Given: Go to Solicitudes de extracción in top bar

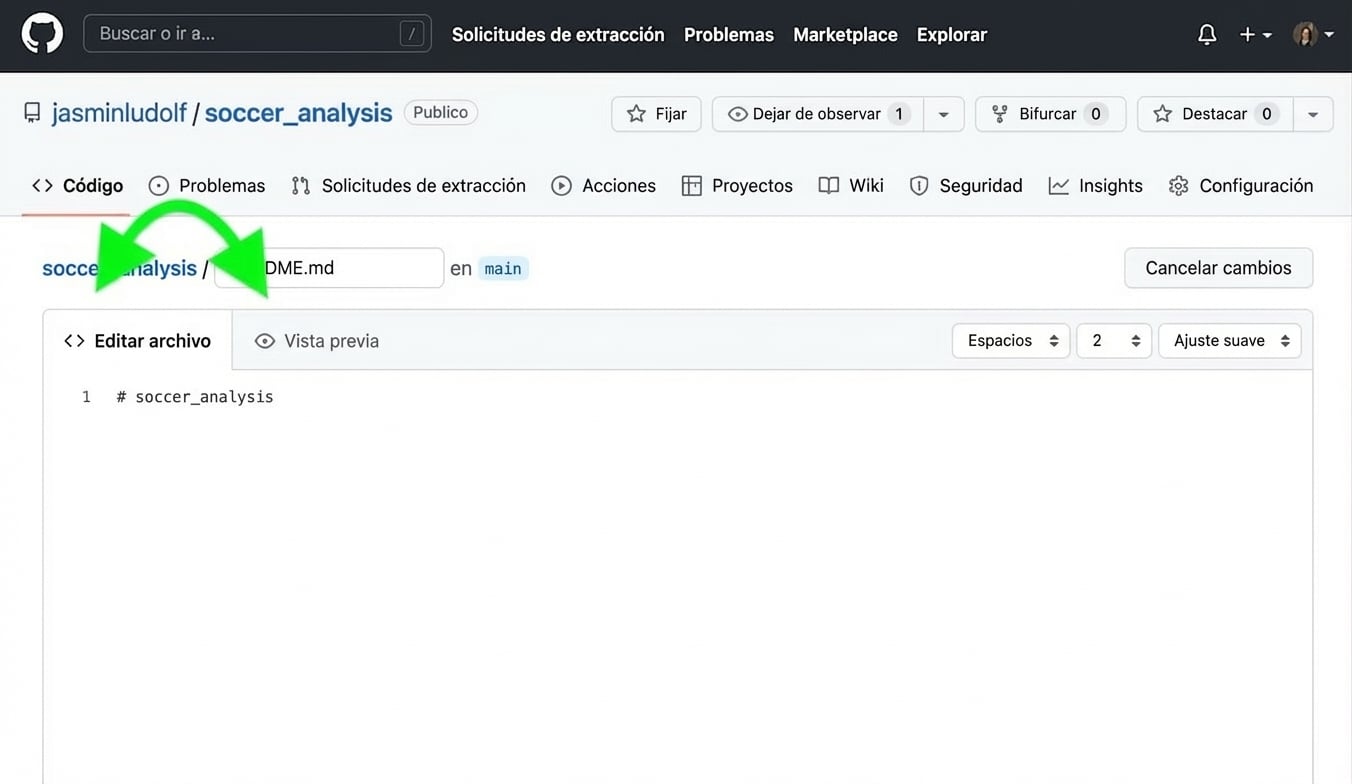Looking at the screenshot, I should [558, 35].
